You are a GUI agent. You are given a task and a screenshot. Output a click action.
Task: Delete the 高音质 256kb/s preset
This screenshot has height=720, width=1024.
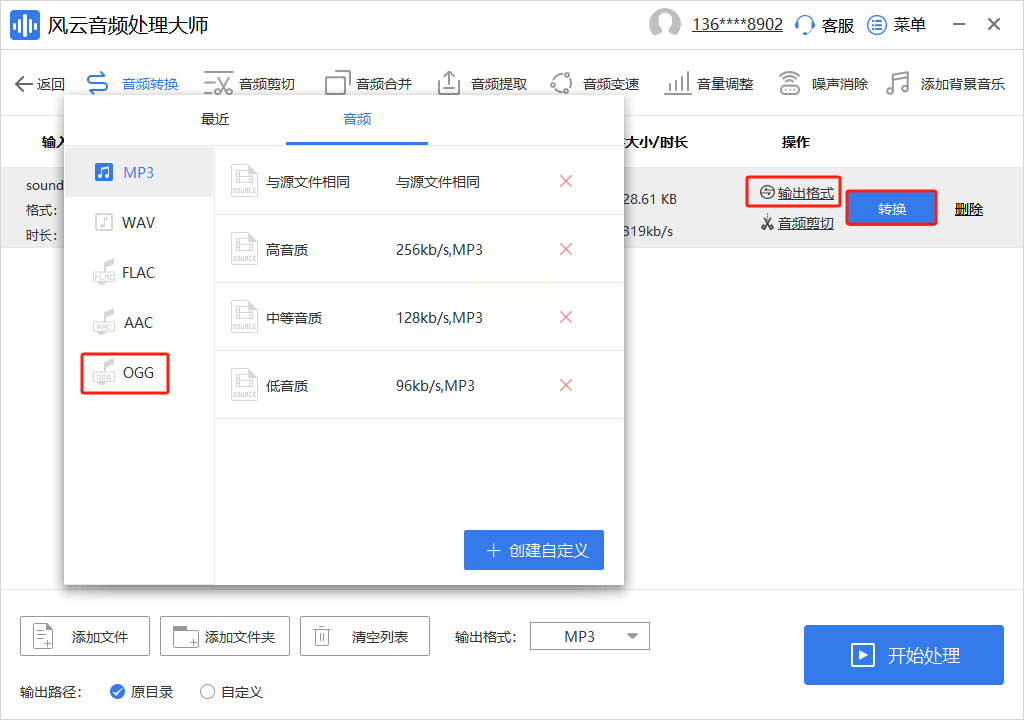click(x=566, y=249)
